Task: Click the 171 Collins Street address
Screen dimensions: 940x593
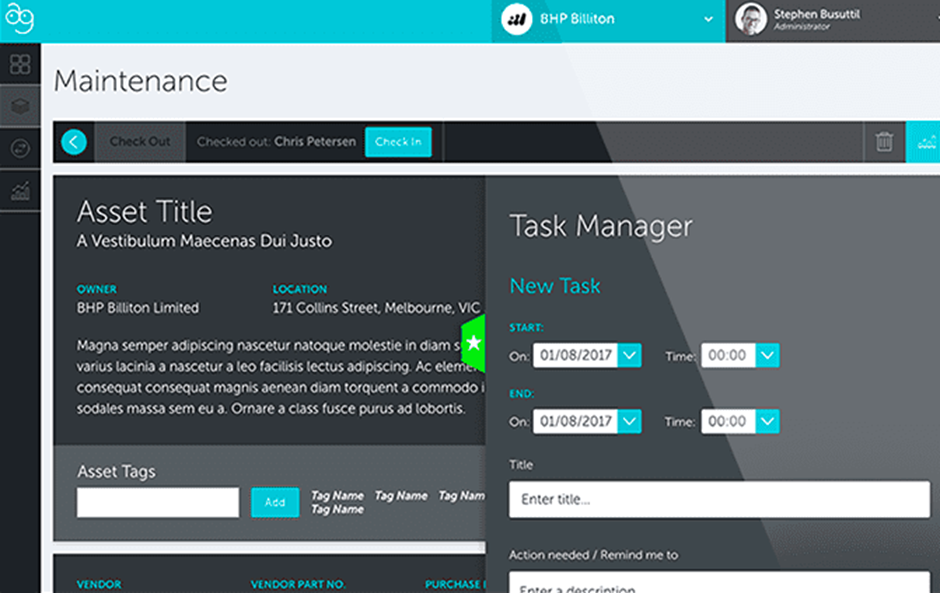Action: coord(376,308)
